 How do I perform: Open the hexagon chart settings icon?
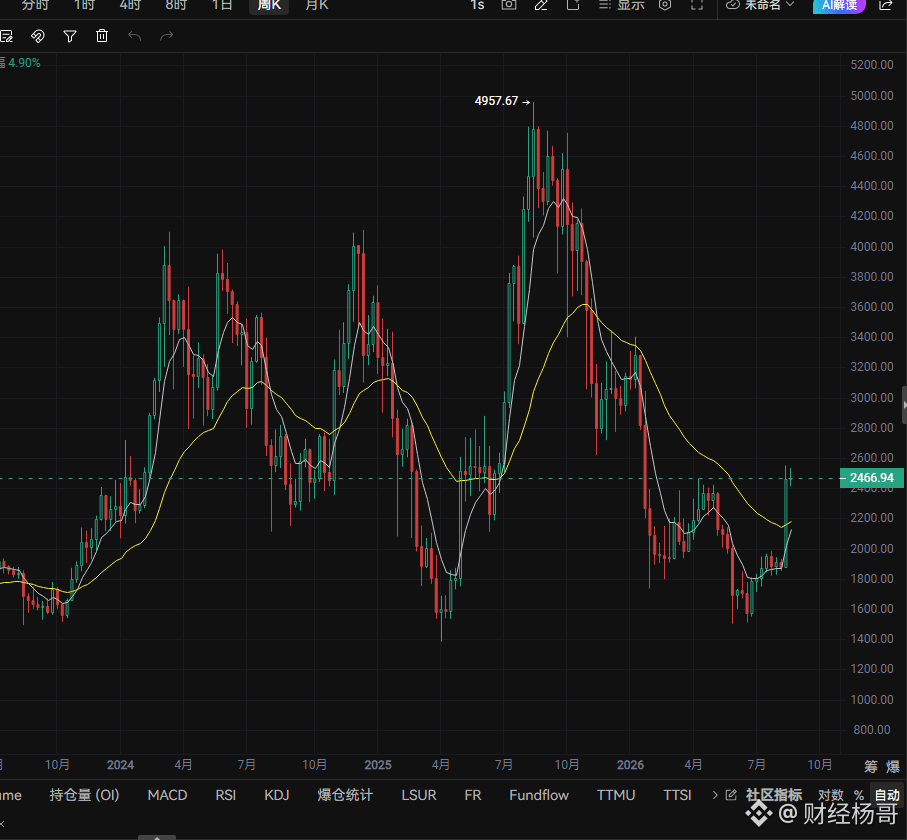tap(665, 5)
